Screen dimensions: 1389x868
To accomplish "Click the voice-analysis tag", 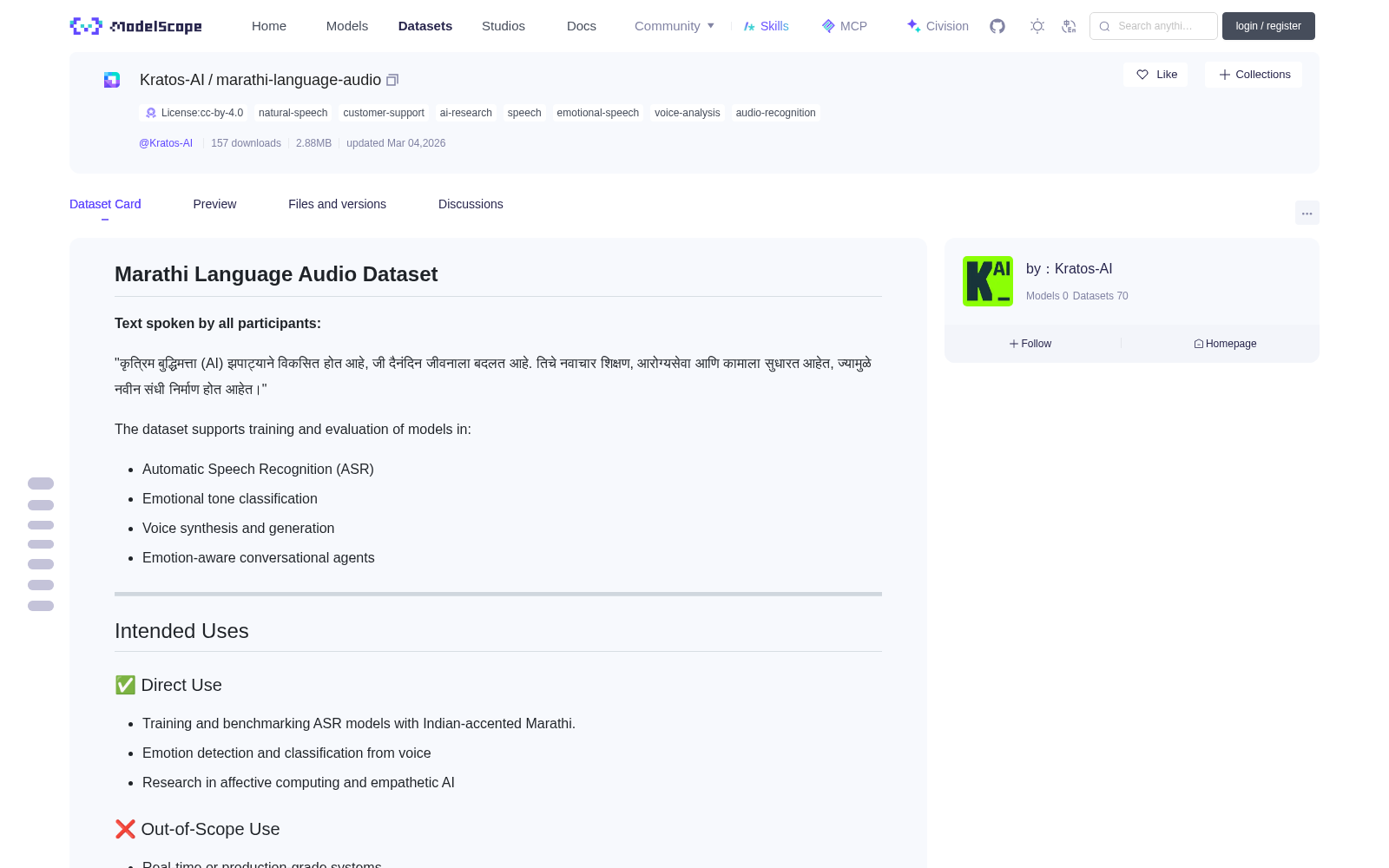I will (x=688, y=113).
